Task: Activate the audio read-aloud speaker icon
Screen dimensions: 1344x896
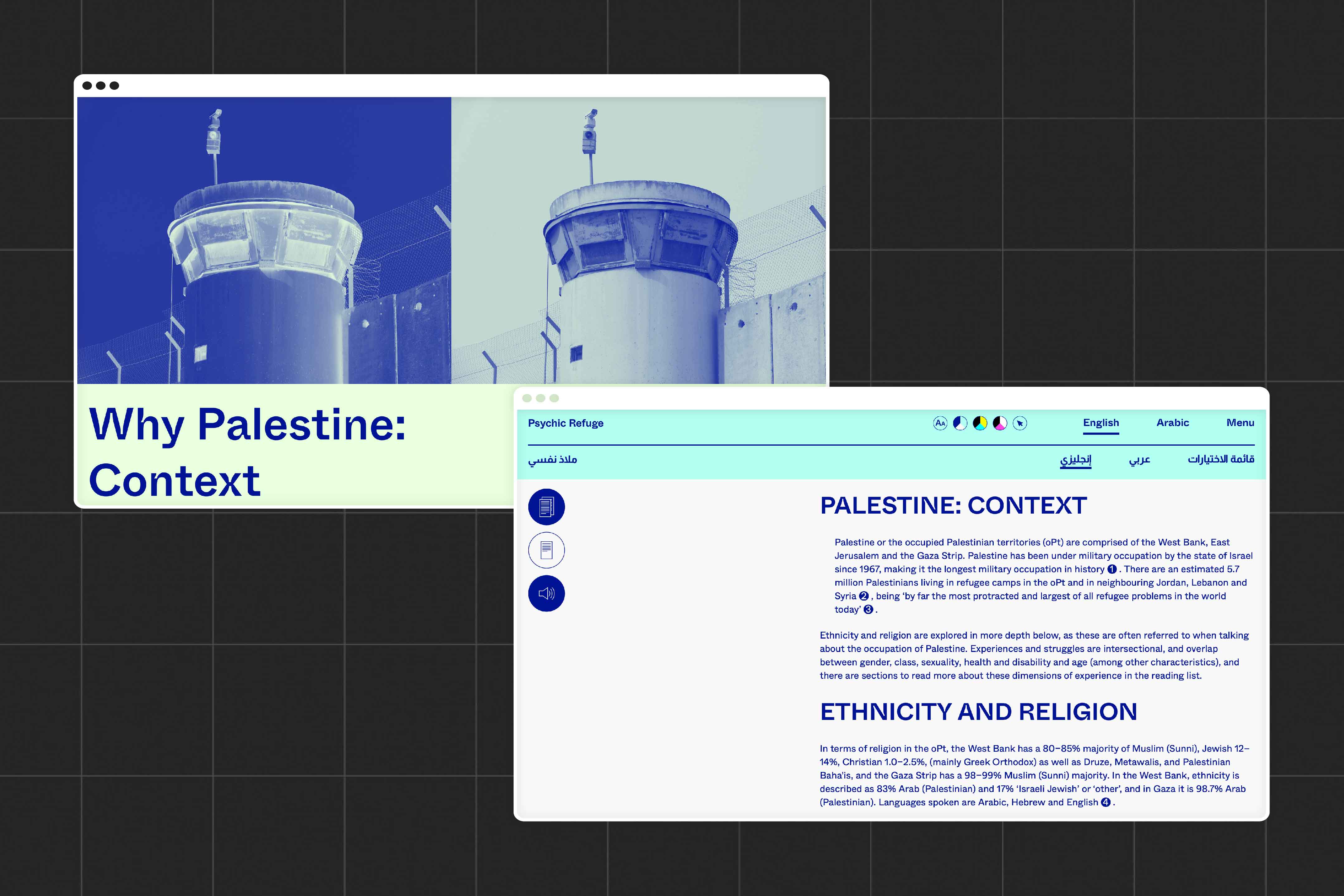Action: (547, 594)
